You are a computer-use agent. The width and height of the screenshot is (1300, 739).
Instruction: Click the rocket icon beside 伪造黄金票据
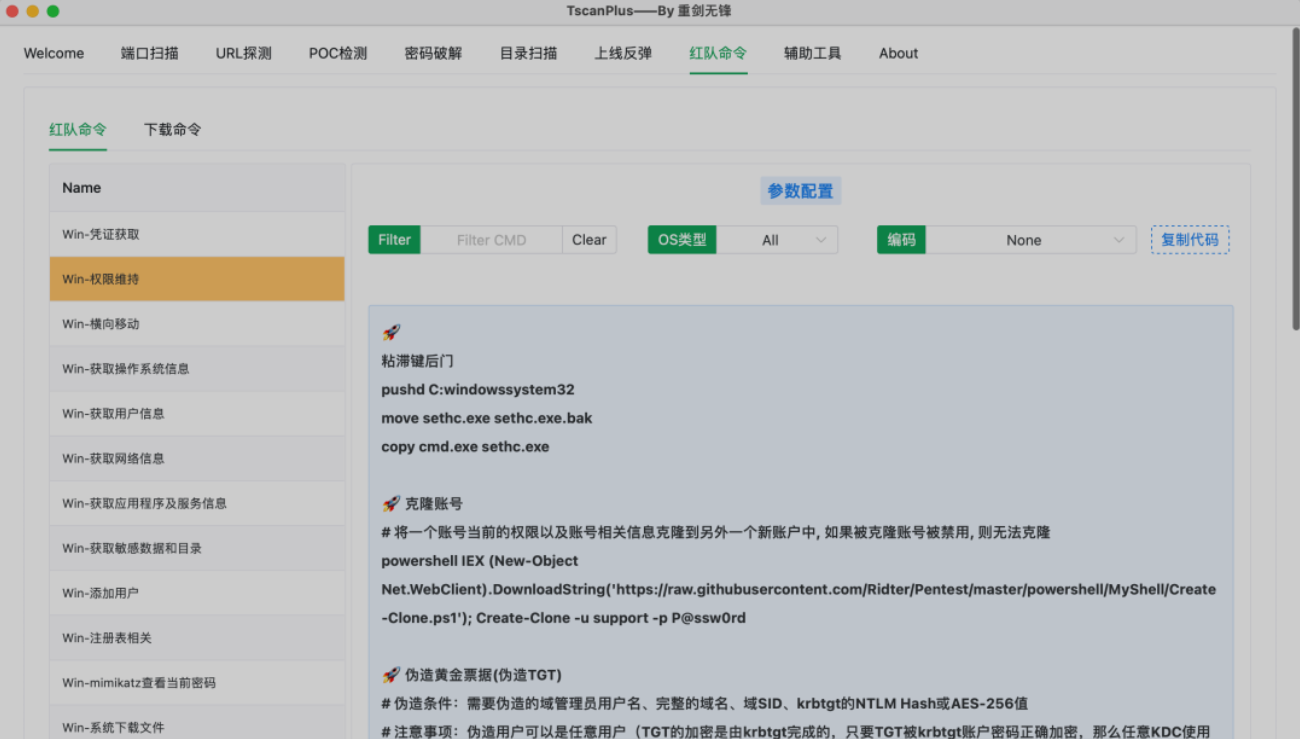[x=391, y=675]
